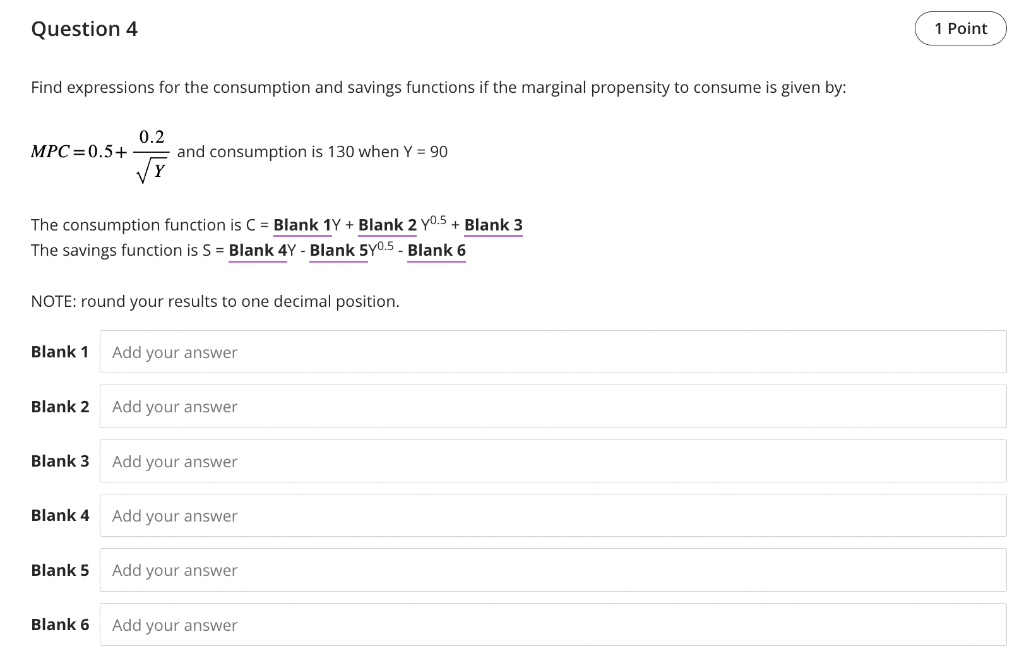Click the Blank 2 answer input field
The width and height of the screenshot is (1024, 663).
point(553,406)
